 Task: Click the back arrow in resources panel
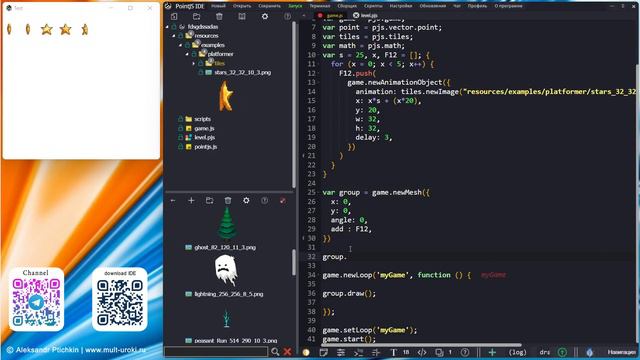click(173, 200)
